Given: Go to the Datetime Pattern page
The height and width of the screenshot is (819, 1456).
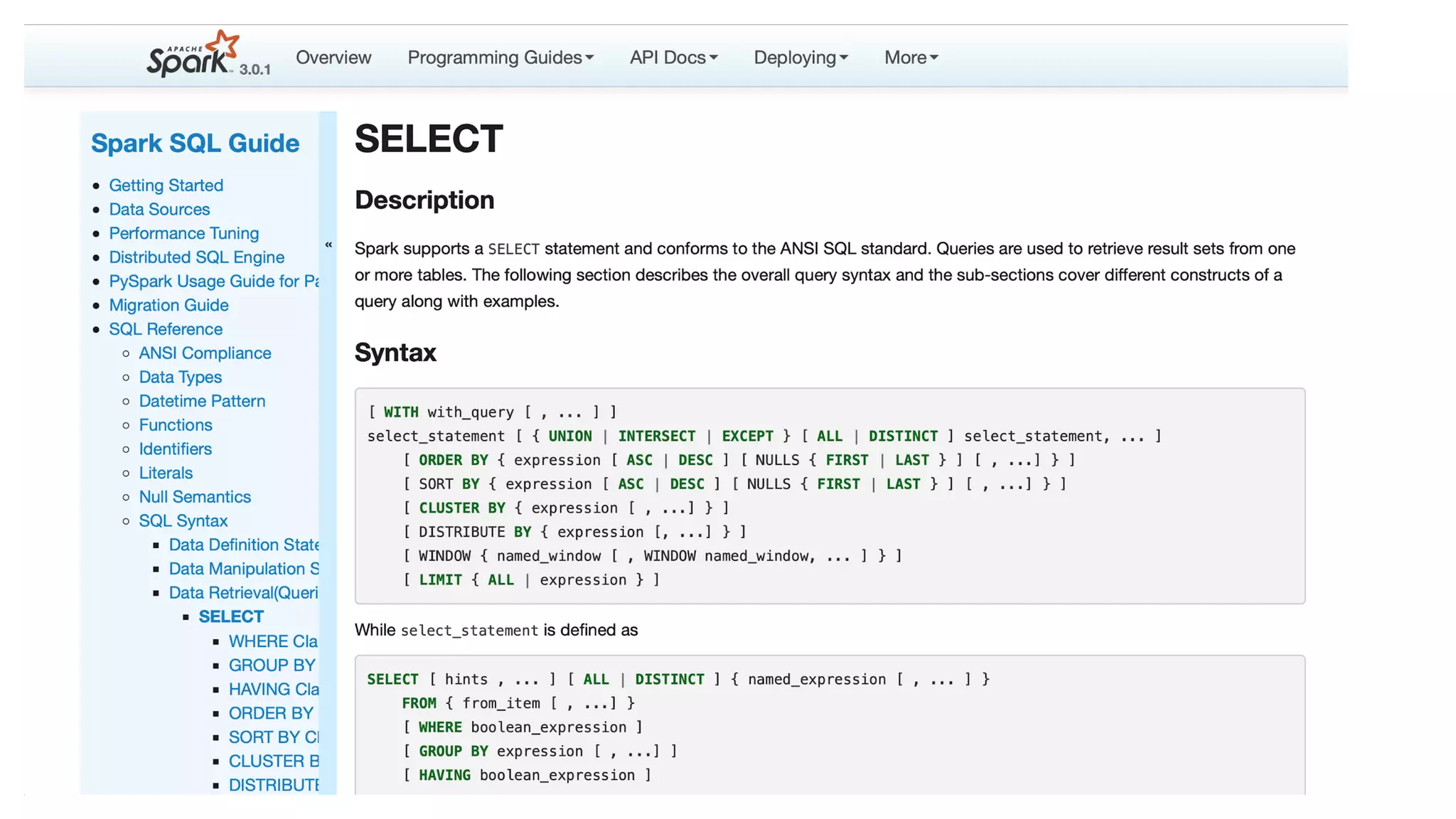Looking at the screenshot, I should (202, 401).
